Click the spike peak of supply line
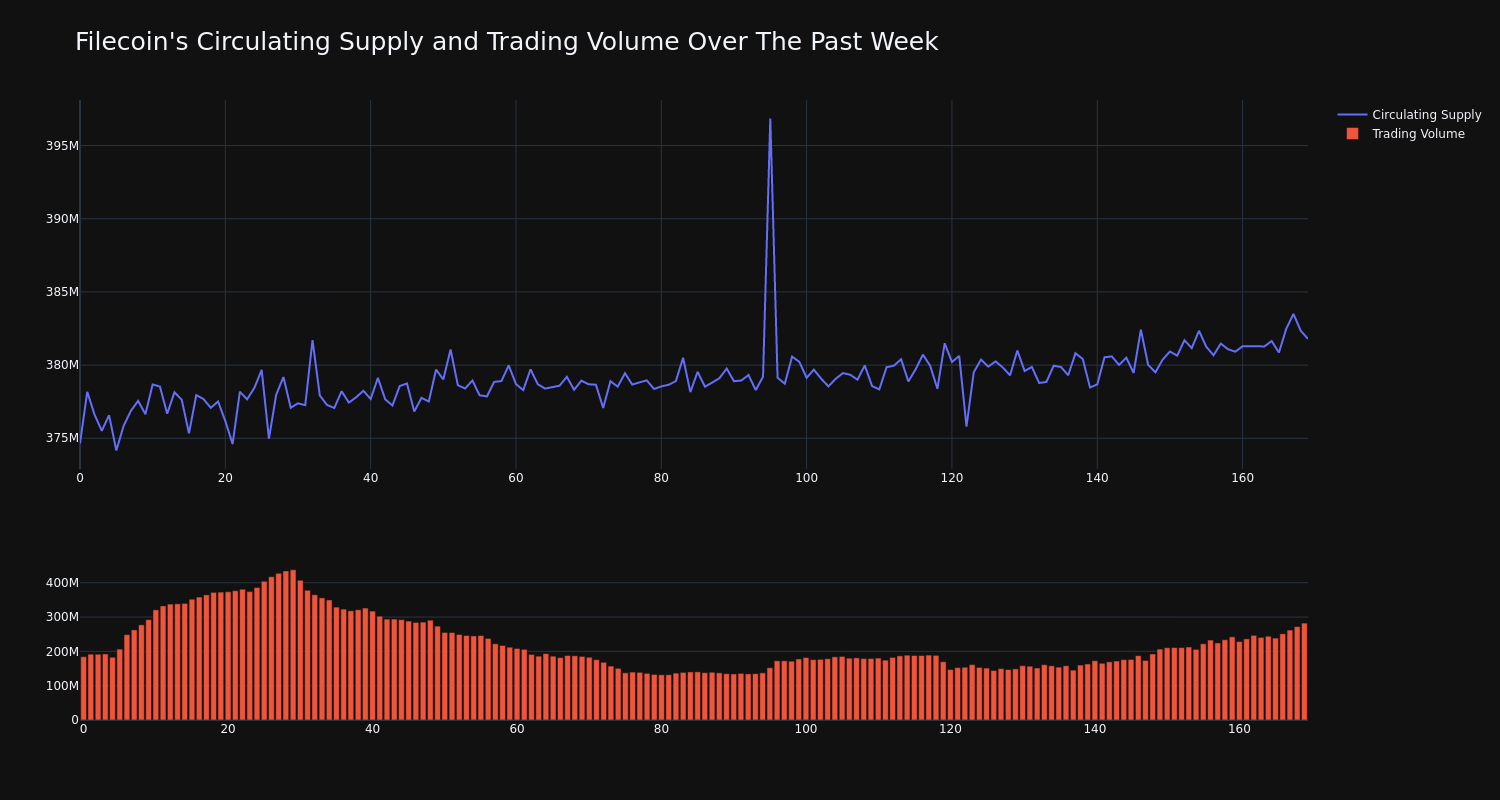The height and width of the screenshot is (800, 1500). [x=770, y=119]
